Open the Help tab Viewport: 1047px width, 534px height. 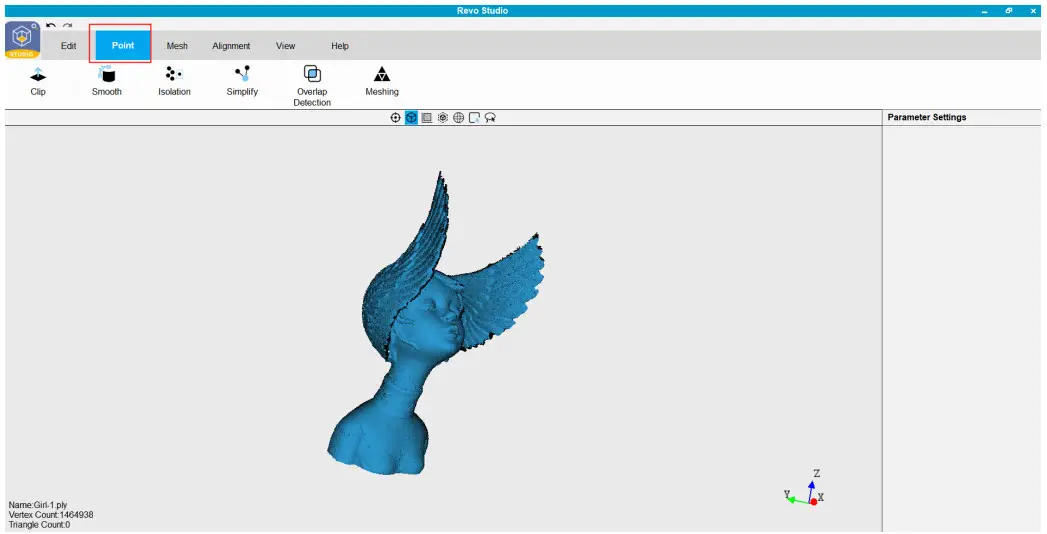(340, 45)
